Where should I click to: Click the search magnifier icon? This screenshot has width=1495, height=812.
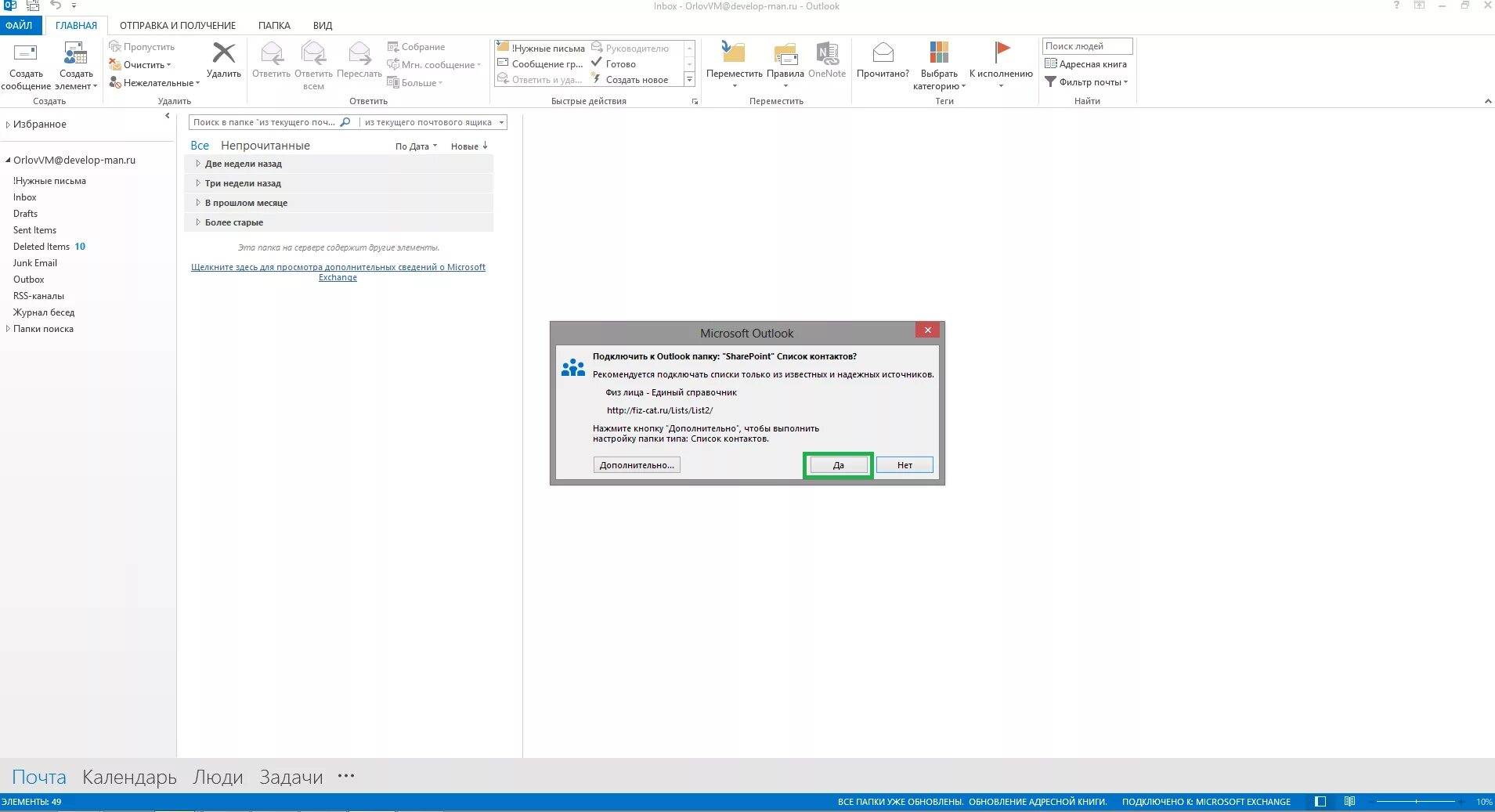click(345, 122)
